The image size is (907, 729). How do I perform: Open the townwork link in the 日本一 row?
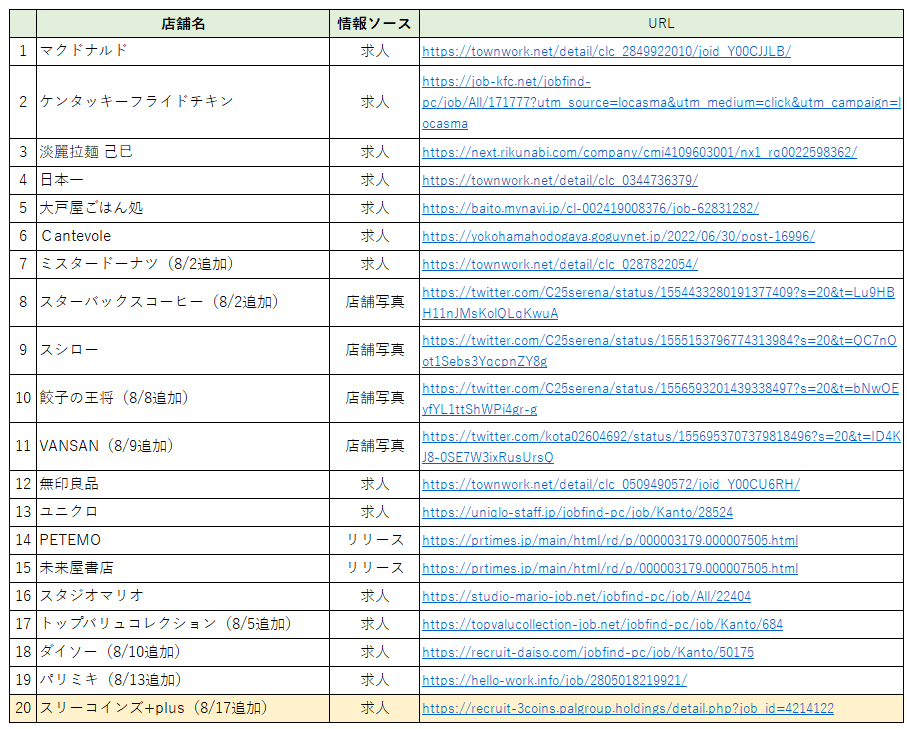tap(560, 181)
